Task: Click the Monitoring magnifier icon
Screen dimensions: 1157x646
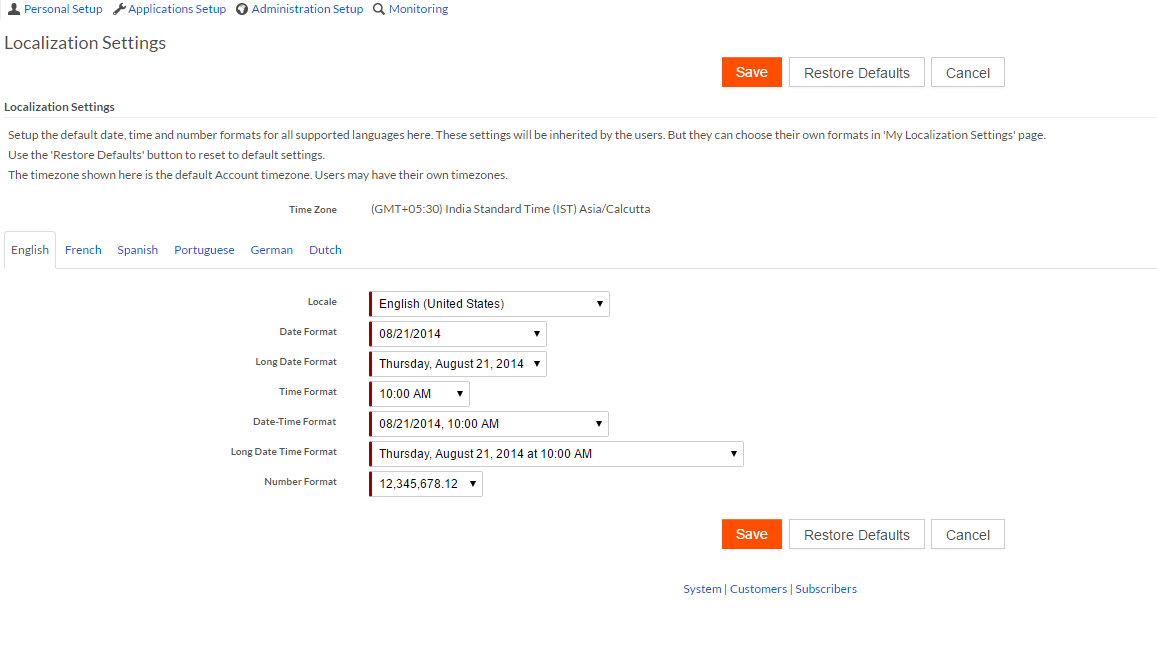Action: [x=379, y=9]
